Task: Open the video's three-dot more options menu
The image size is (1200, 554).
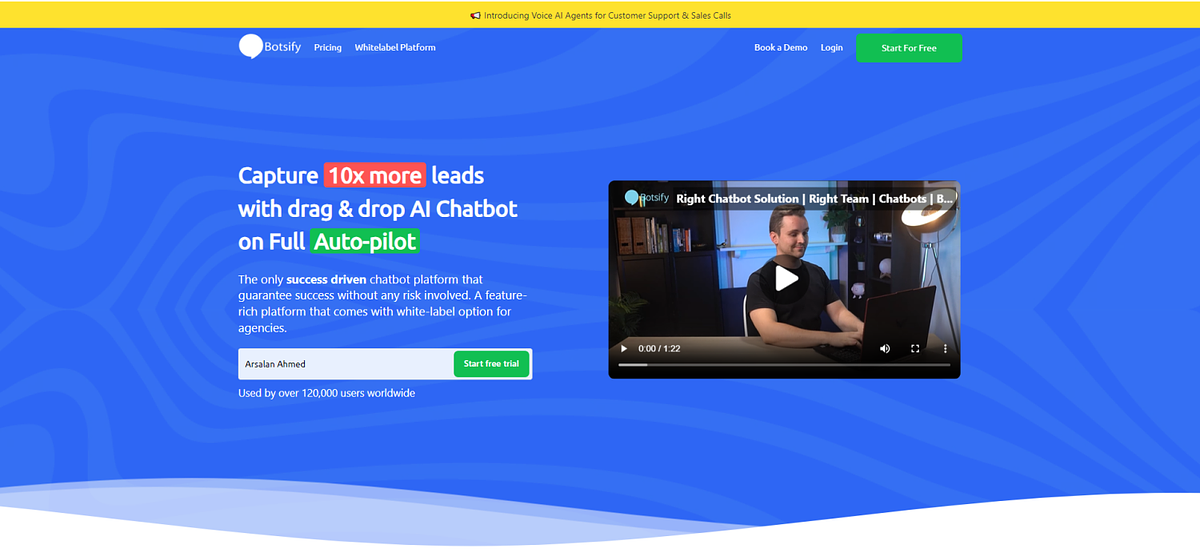Action: click(945, 348)
